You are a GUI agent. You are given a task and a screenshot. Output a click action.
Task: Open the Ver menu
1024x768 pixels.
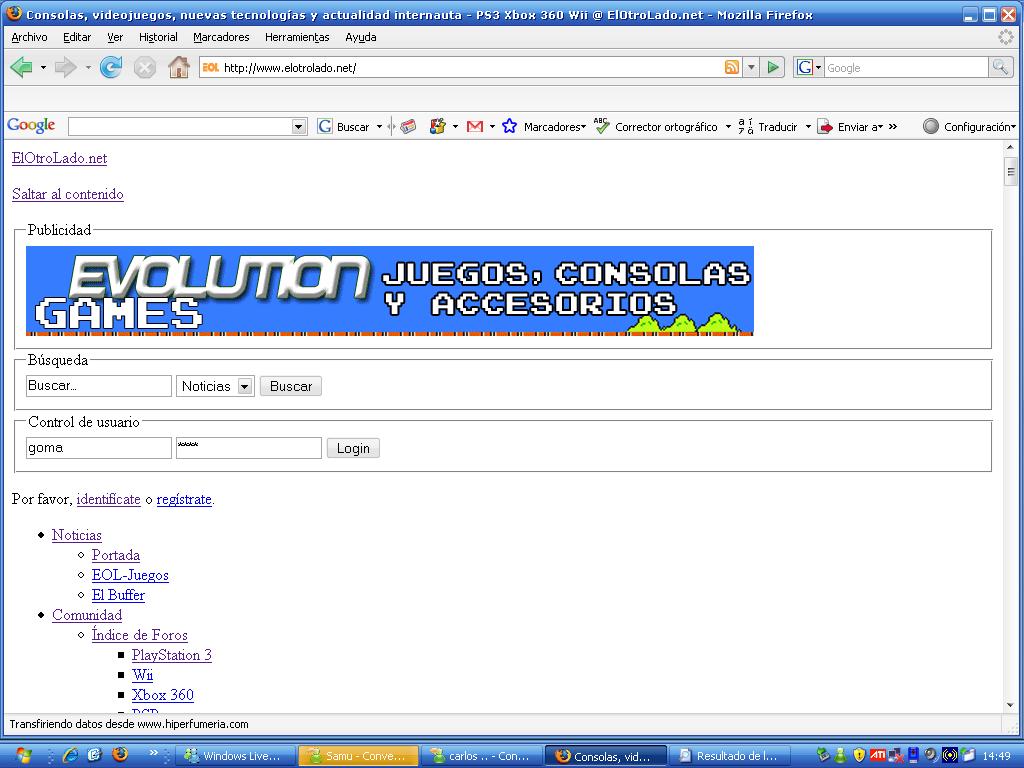[x=115, y=37]
